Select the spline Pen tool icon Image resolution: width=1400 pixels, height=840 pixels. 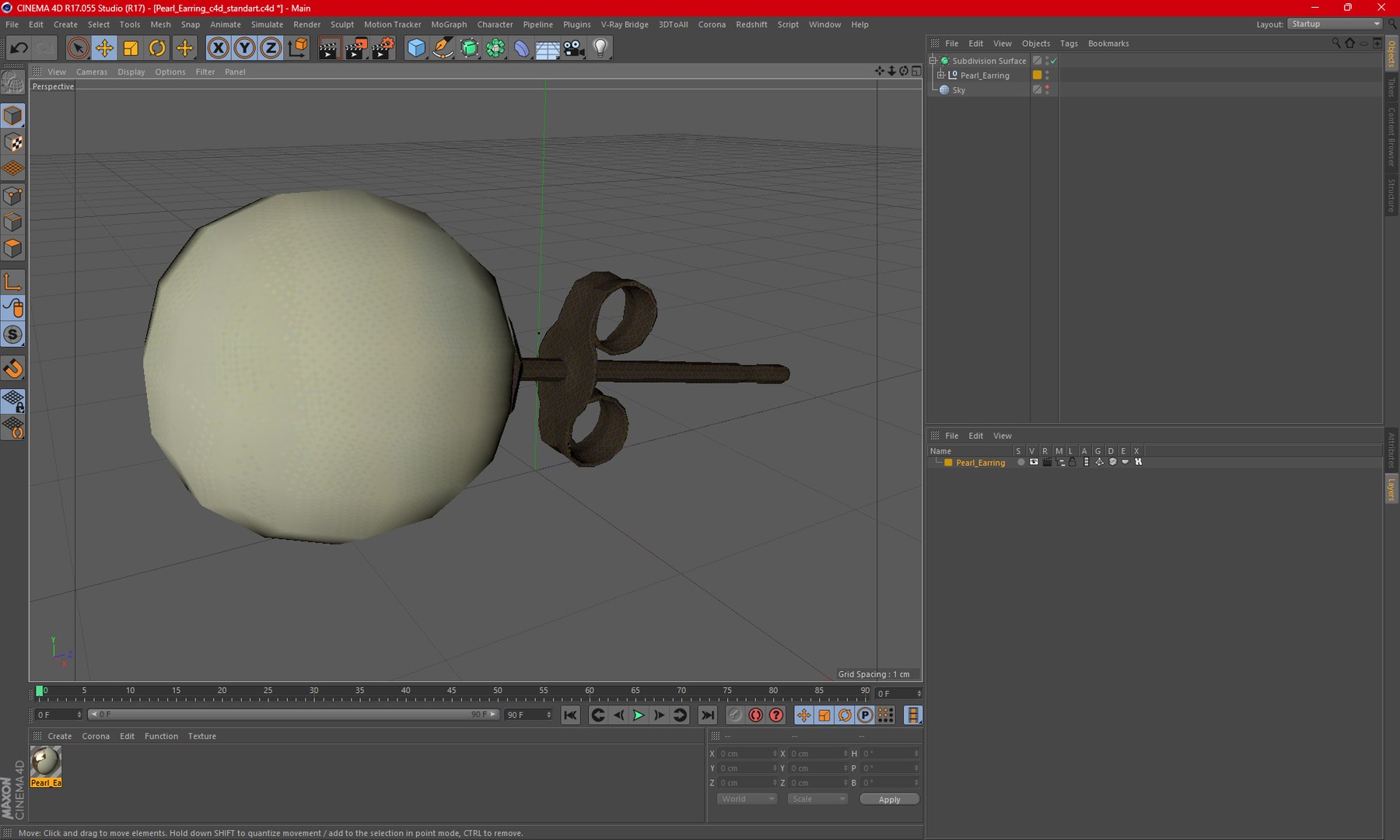(443, 48)
